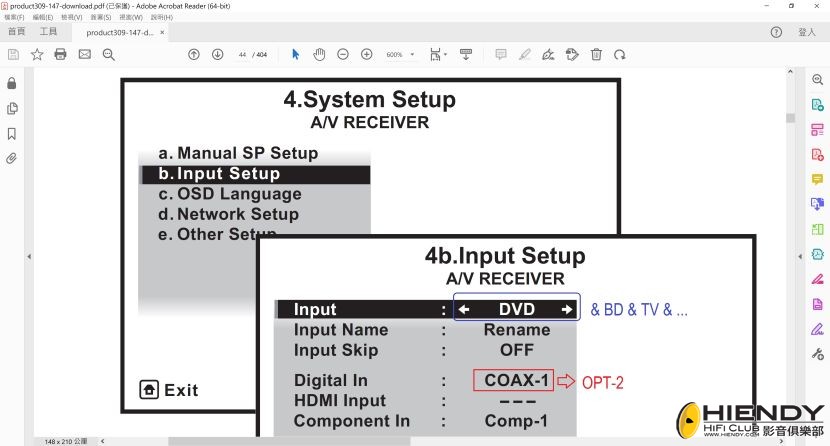830x446 pixels.
Task: Rotate the page using the rotate icon
Action: coord(620,54)
